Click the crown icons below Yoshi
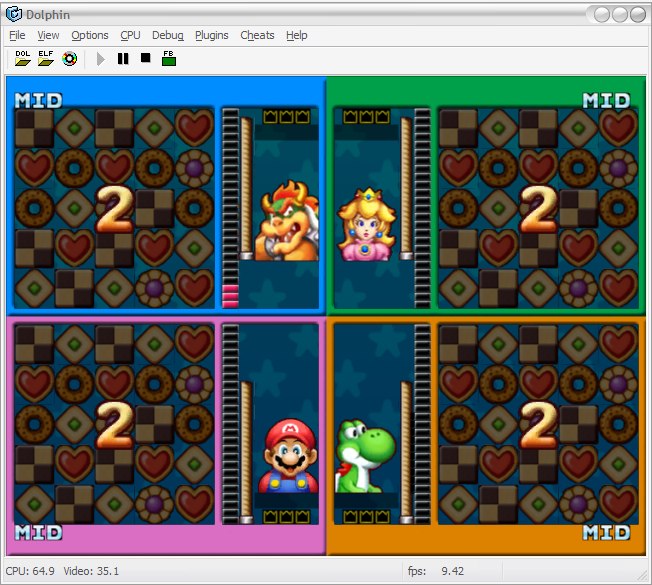Viewport: 652px width, 585px height. [366, 516]
